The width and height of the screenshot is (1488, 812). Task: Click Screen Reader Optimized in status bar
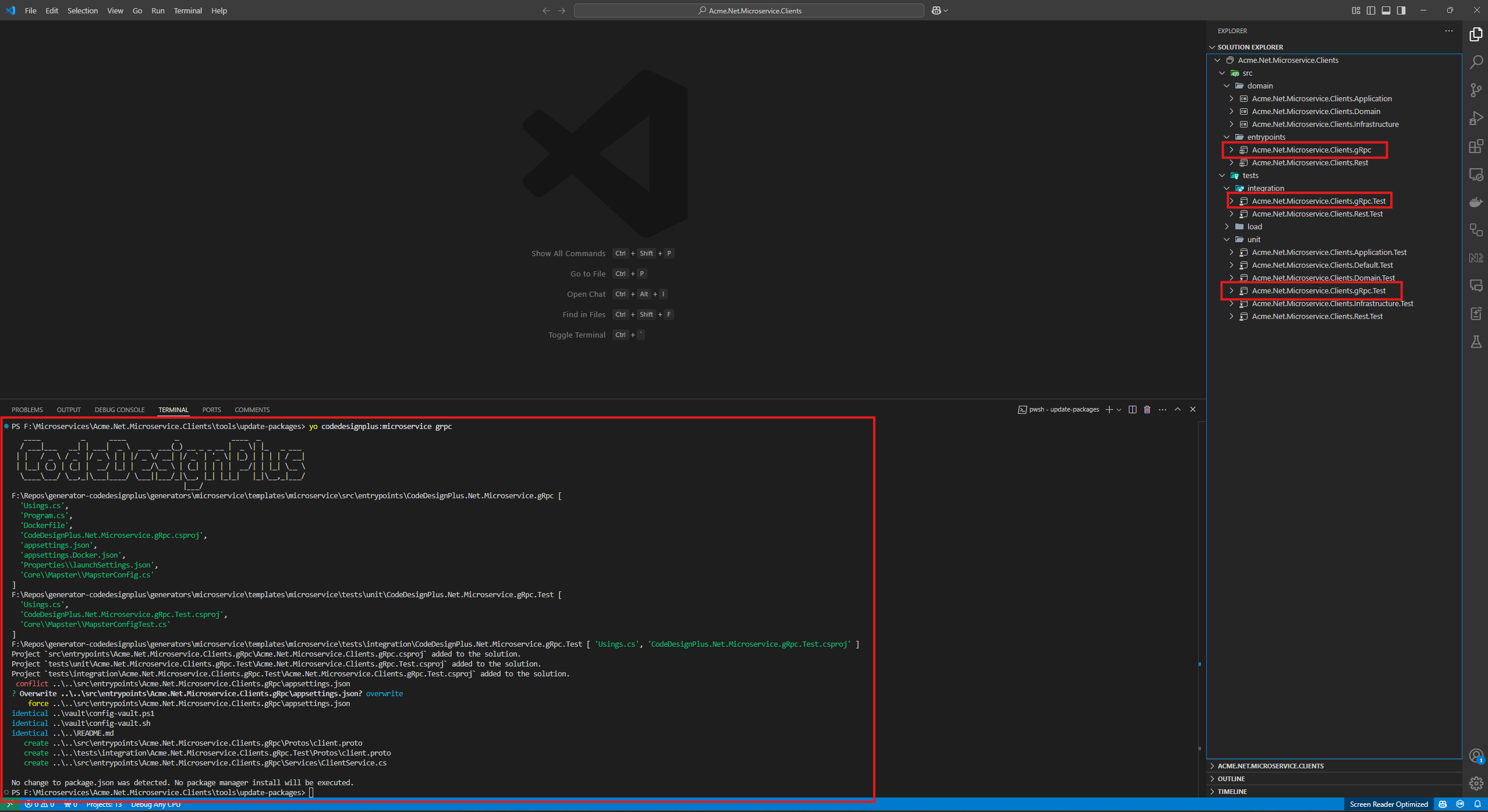click(x=1388, y=805)
